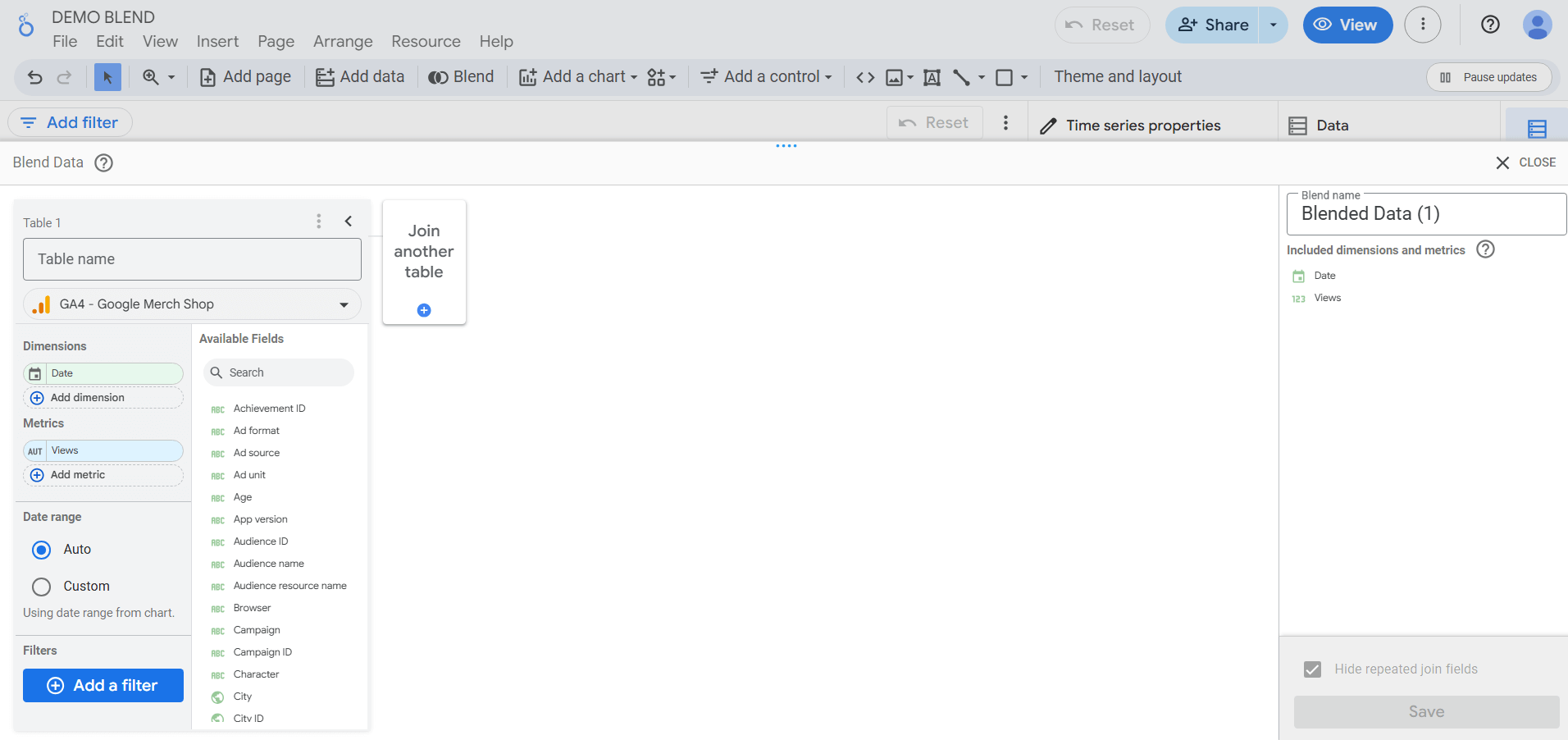Select the Auto date range option
The width and height of the screenshot is (1568, 740).
(x=42, y=550)
